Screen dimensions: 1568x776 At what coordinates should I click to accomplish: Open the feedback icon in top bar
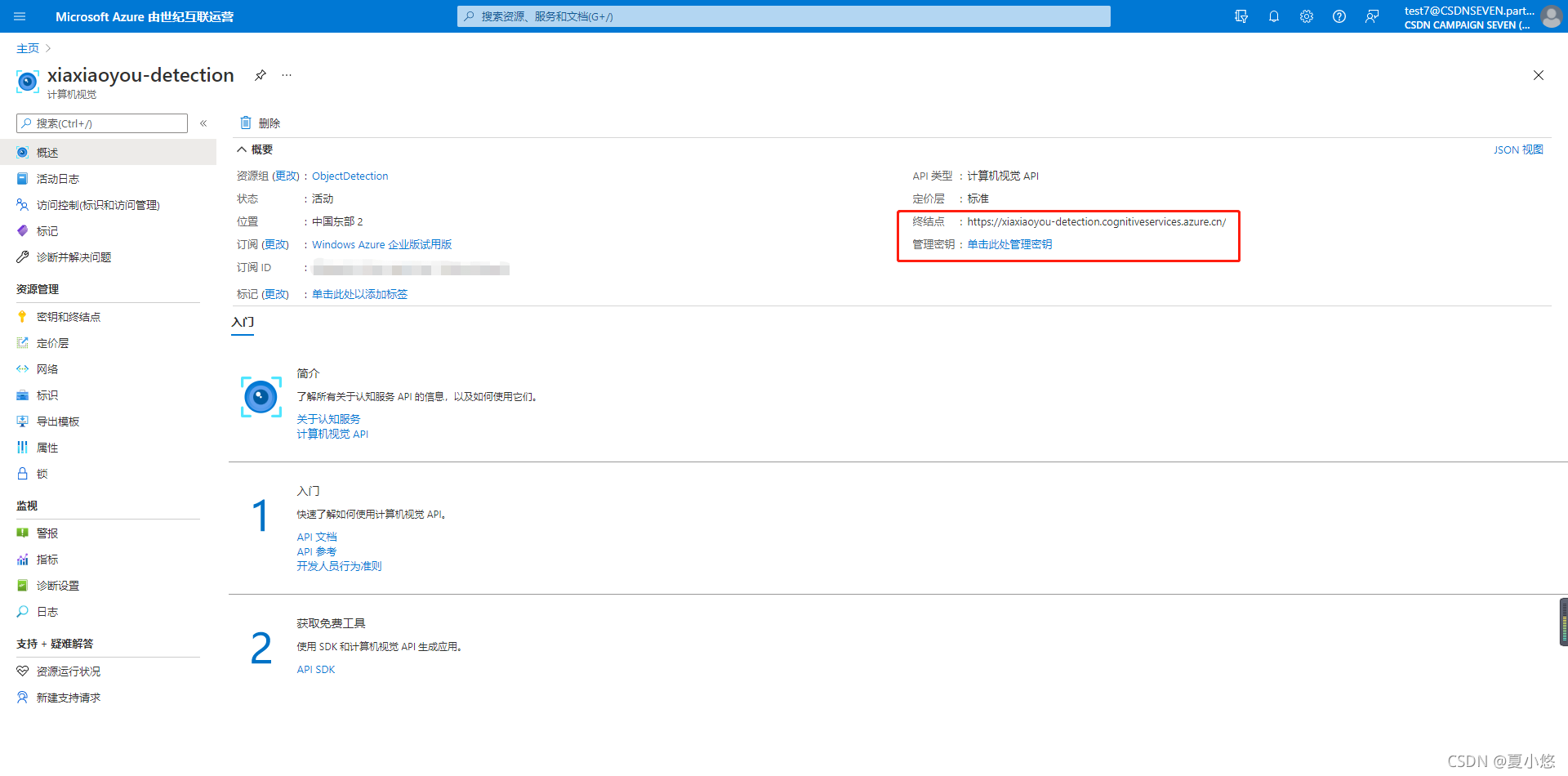pyautogui.click(x=1372, y=16)
